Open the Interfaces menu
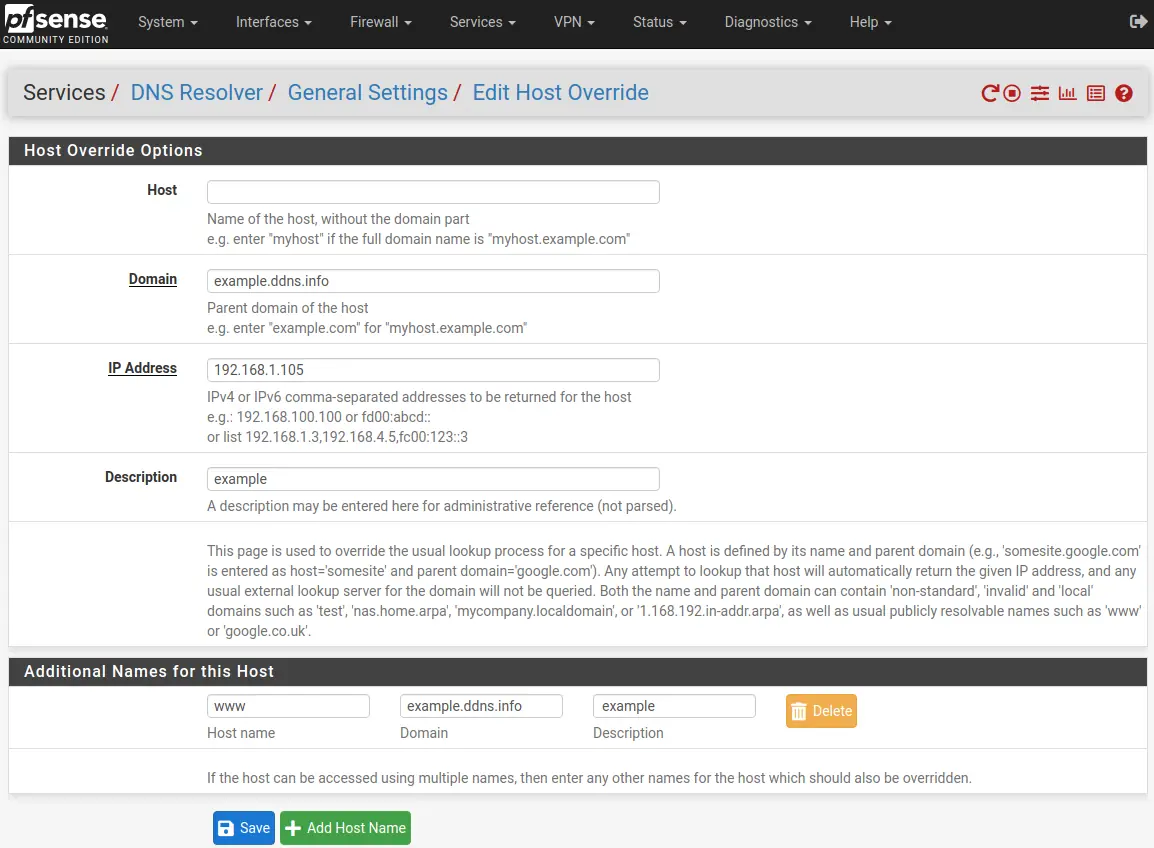 click(x=274, y=22)
